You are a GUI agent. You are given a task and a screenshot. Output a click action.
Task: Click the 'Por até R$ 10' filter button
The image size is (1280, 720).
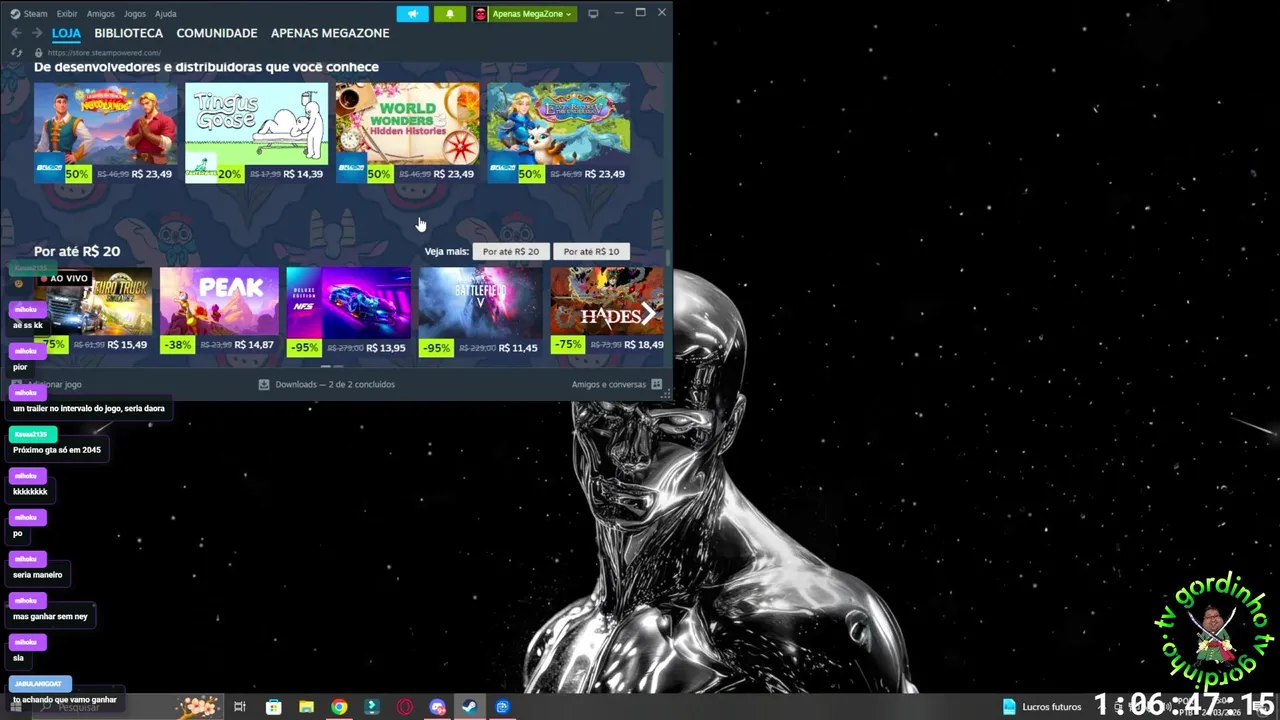[591, 252]
